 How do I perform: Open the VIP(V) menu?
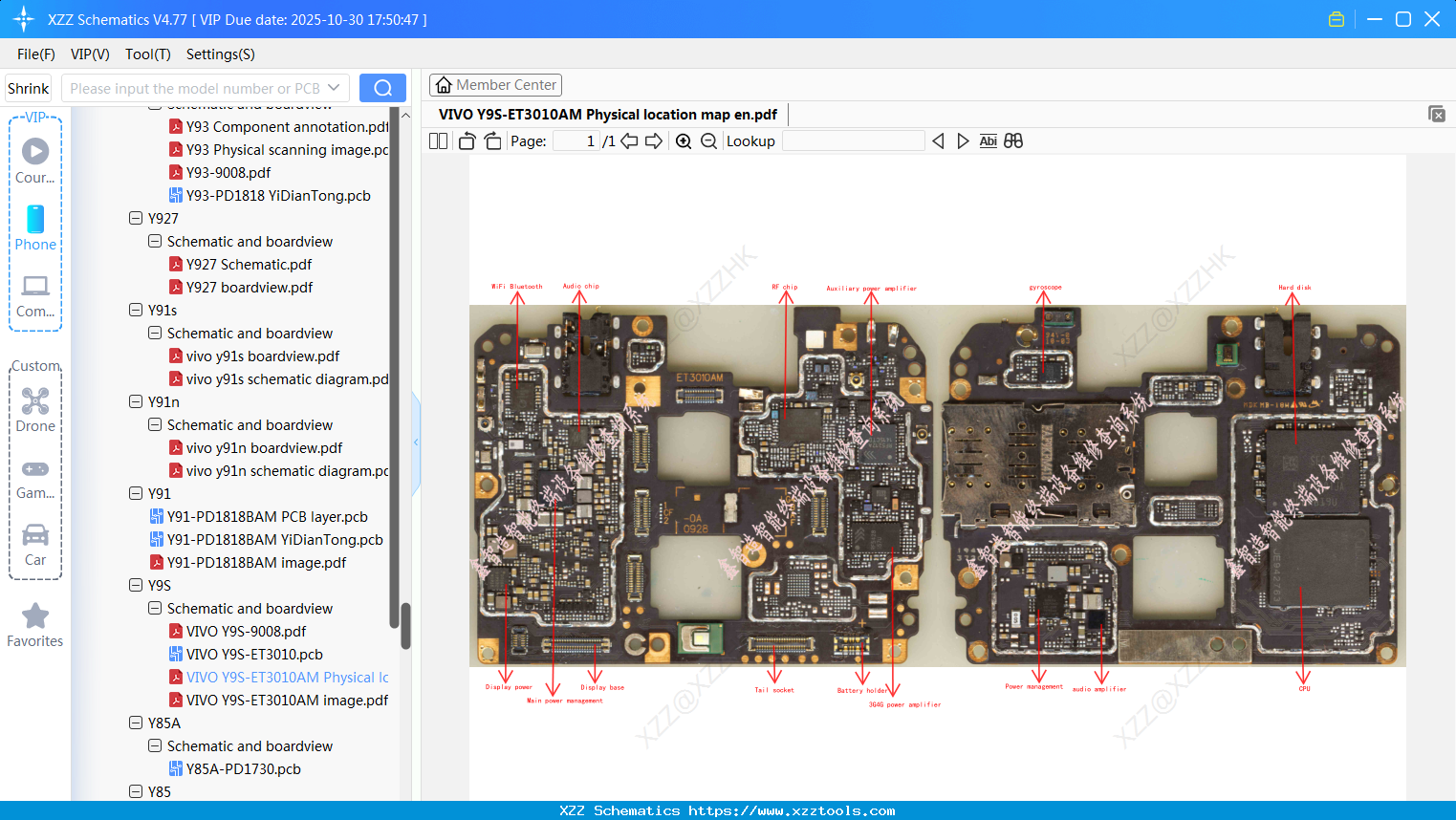(90, 54)
